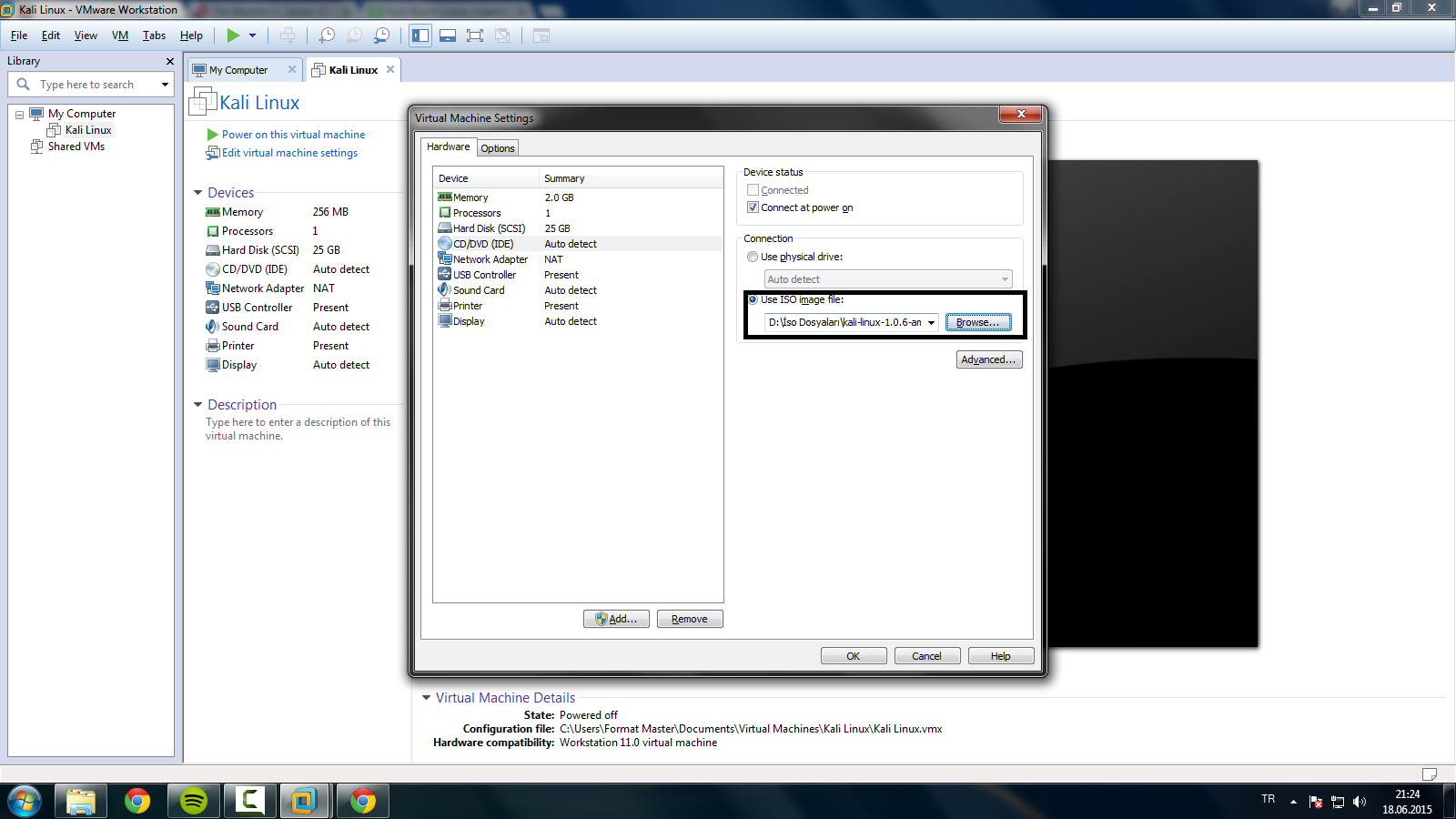Select Display in settings device list
Viewport: 1456px width, 819px height.
tap(579, 321)
